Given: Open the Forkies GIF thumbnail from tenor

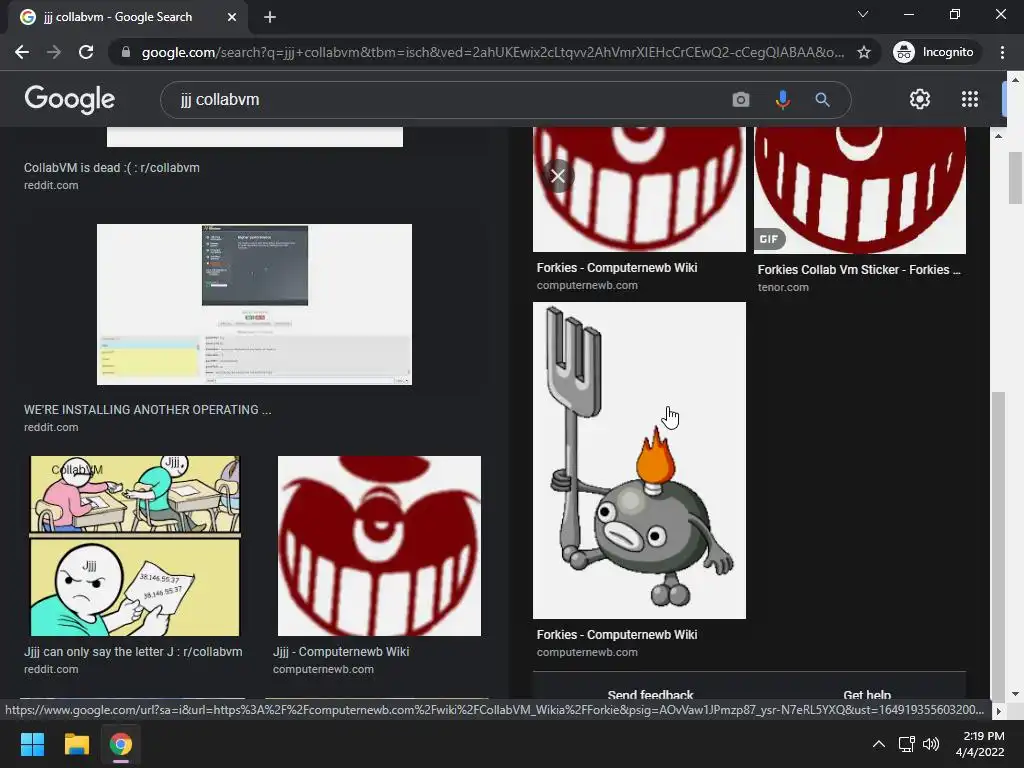Looking at the screenshot, I should coord(860,190).
